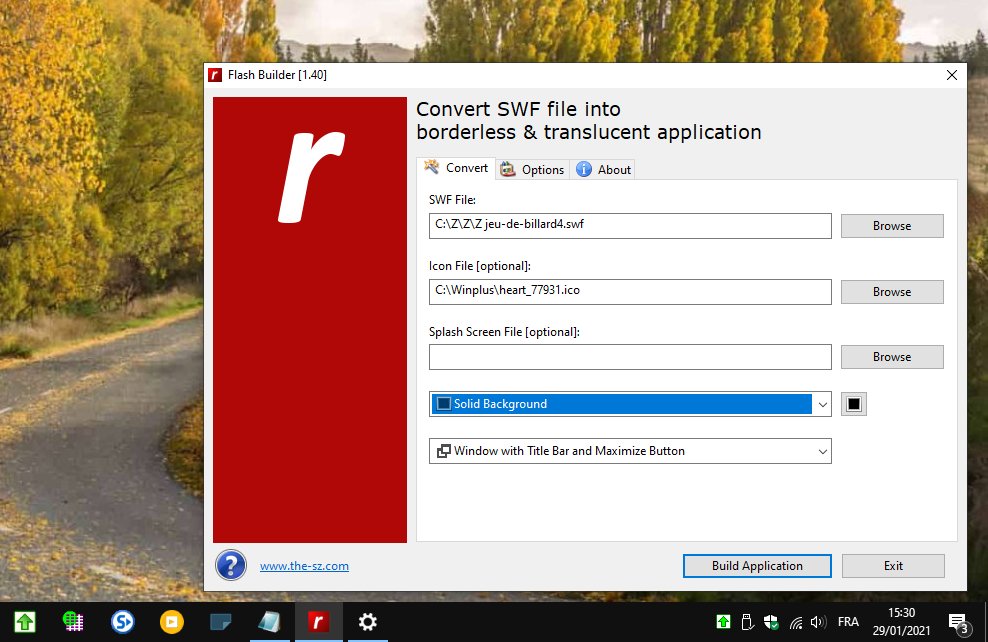988x642 pixels.
Task: Open the tilted notepad taskbar icon
Action: coord(269,622)
